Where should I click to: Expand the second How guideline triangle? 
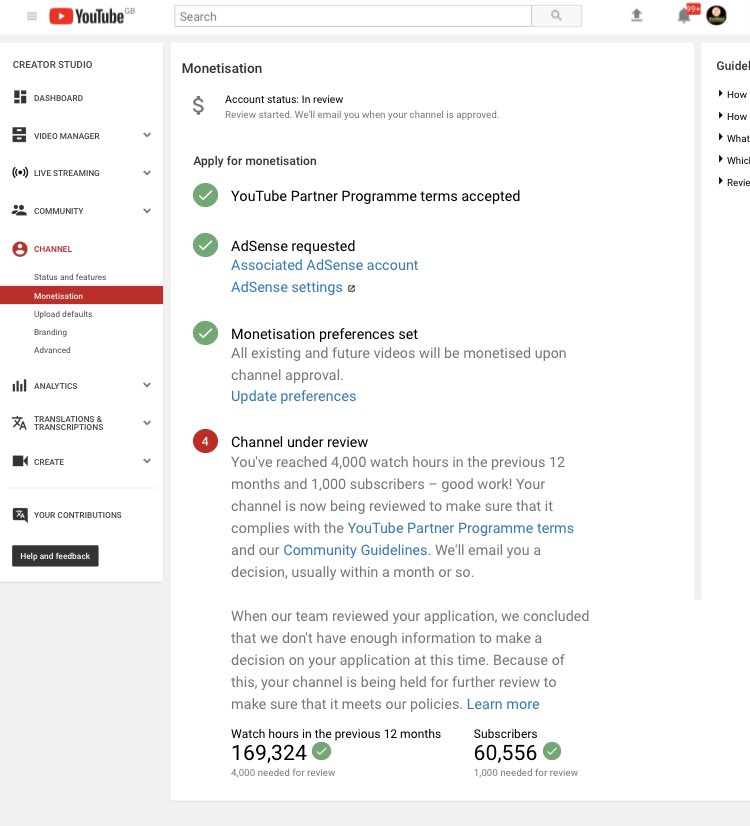pos(720,115)
